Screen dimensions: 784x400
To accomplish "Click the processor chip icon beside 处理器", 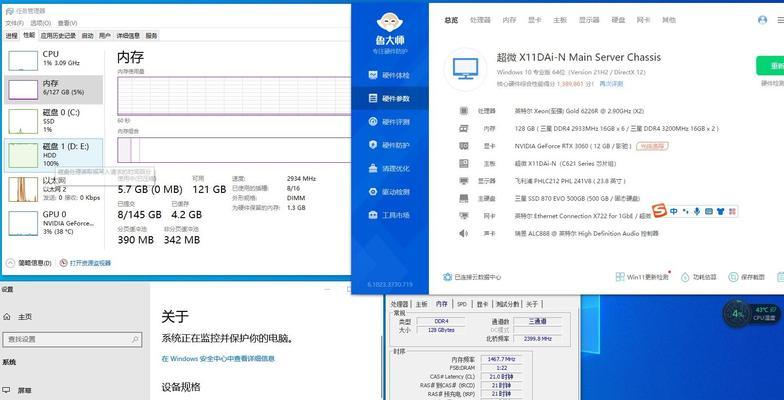I will 464,111.
